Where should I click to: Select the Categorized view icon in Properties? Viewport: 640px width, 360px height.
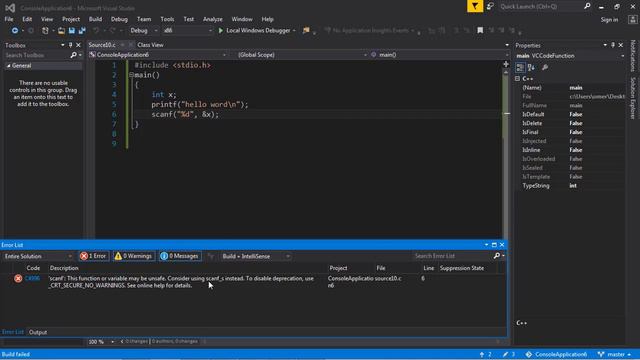point(520,67)
